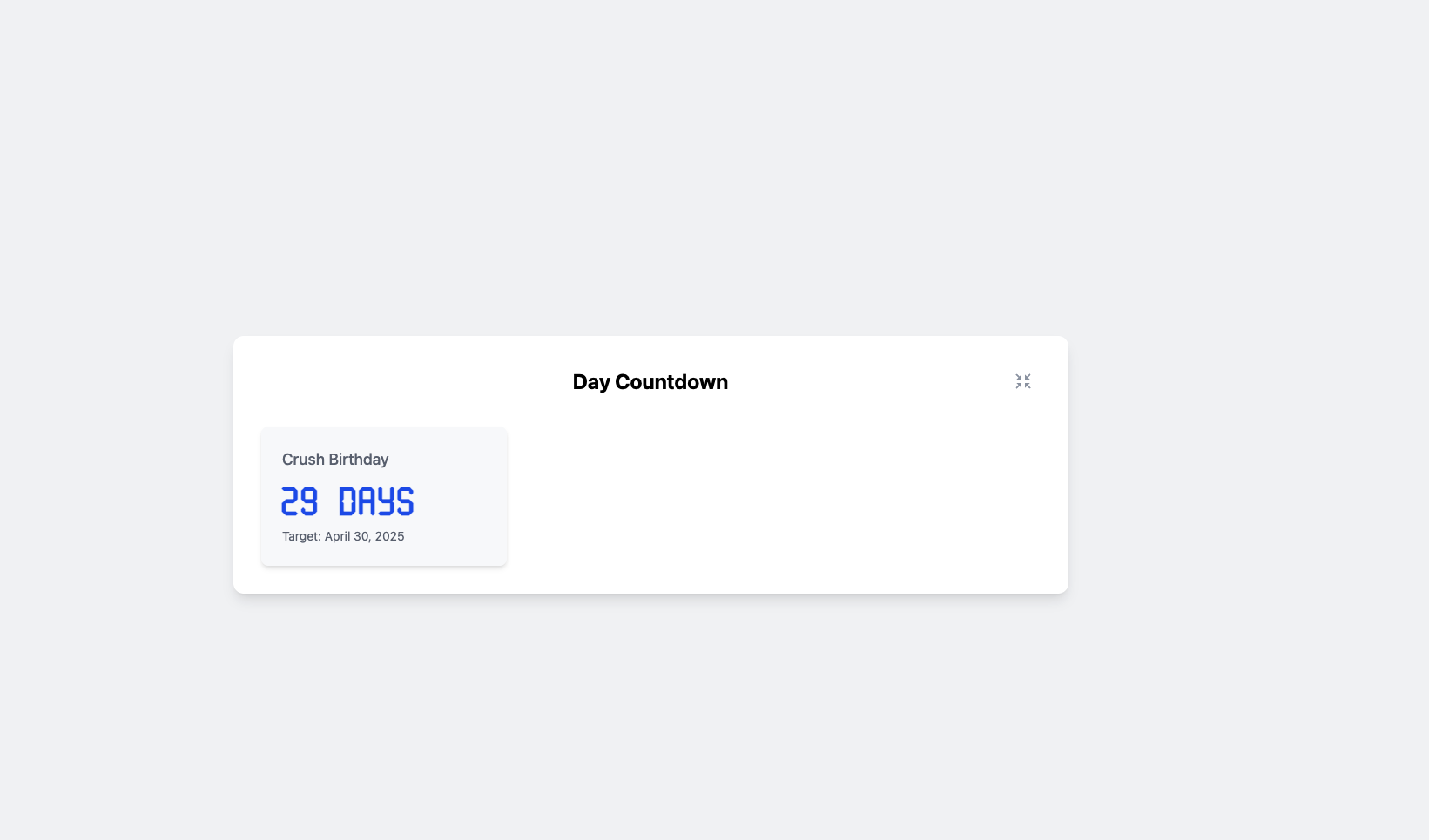Click the number 29 in the countdown
This screenshot has height=840, width=1429.
pos(300,501)
